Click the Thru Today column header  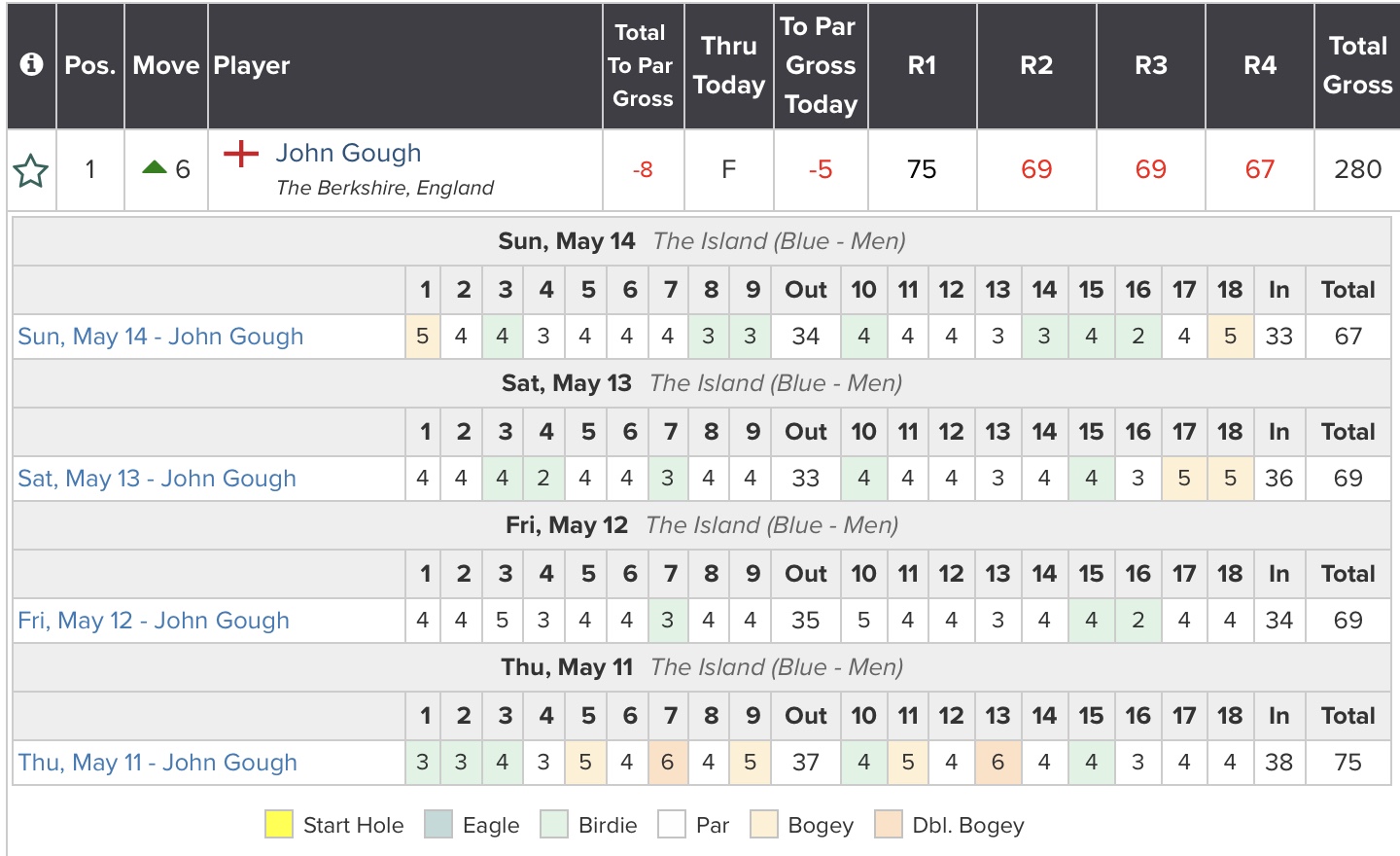(x=728, y=65)
